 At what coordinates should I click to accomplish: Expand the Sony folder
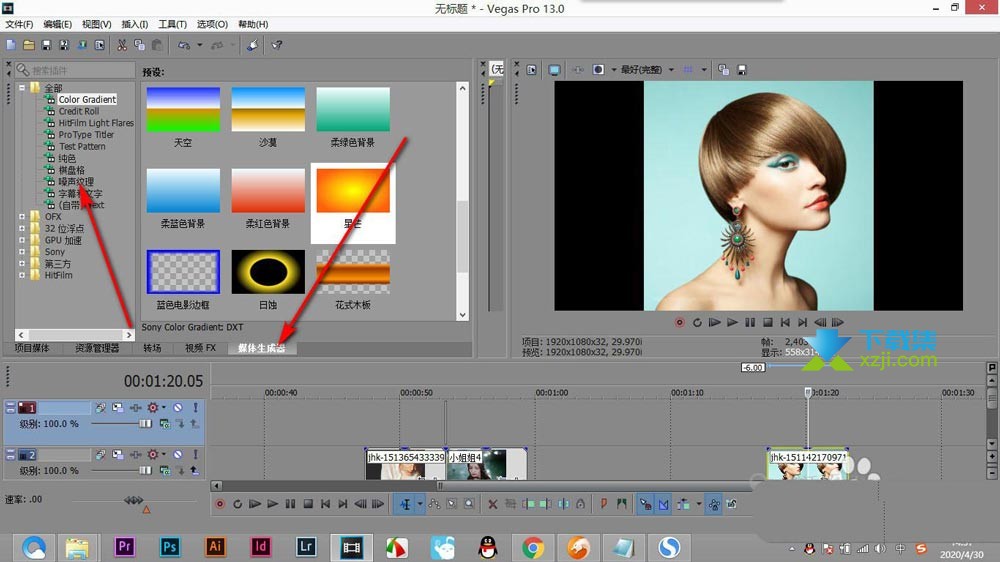tap(22, 252)
